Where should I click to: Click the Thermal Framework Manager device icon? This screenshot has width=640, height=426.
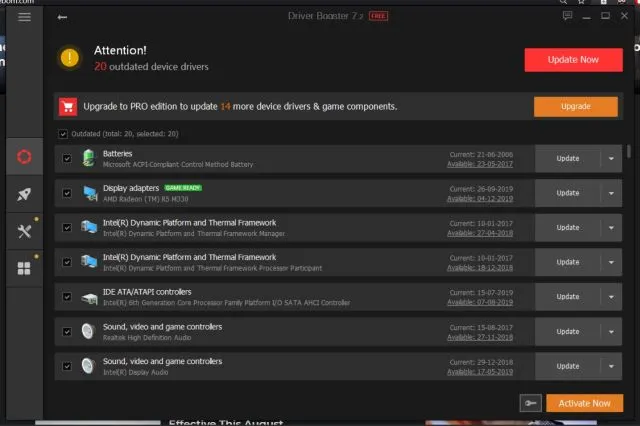pos(89,227)
